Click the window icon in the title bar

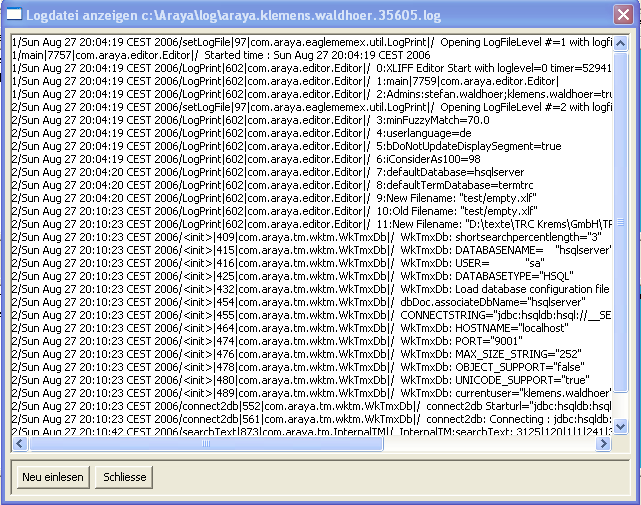[15, 13]
